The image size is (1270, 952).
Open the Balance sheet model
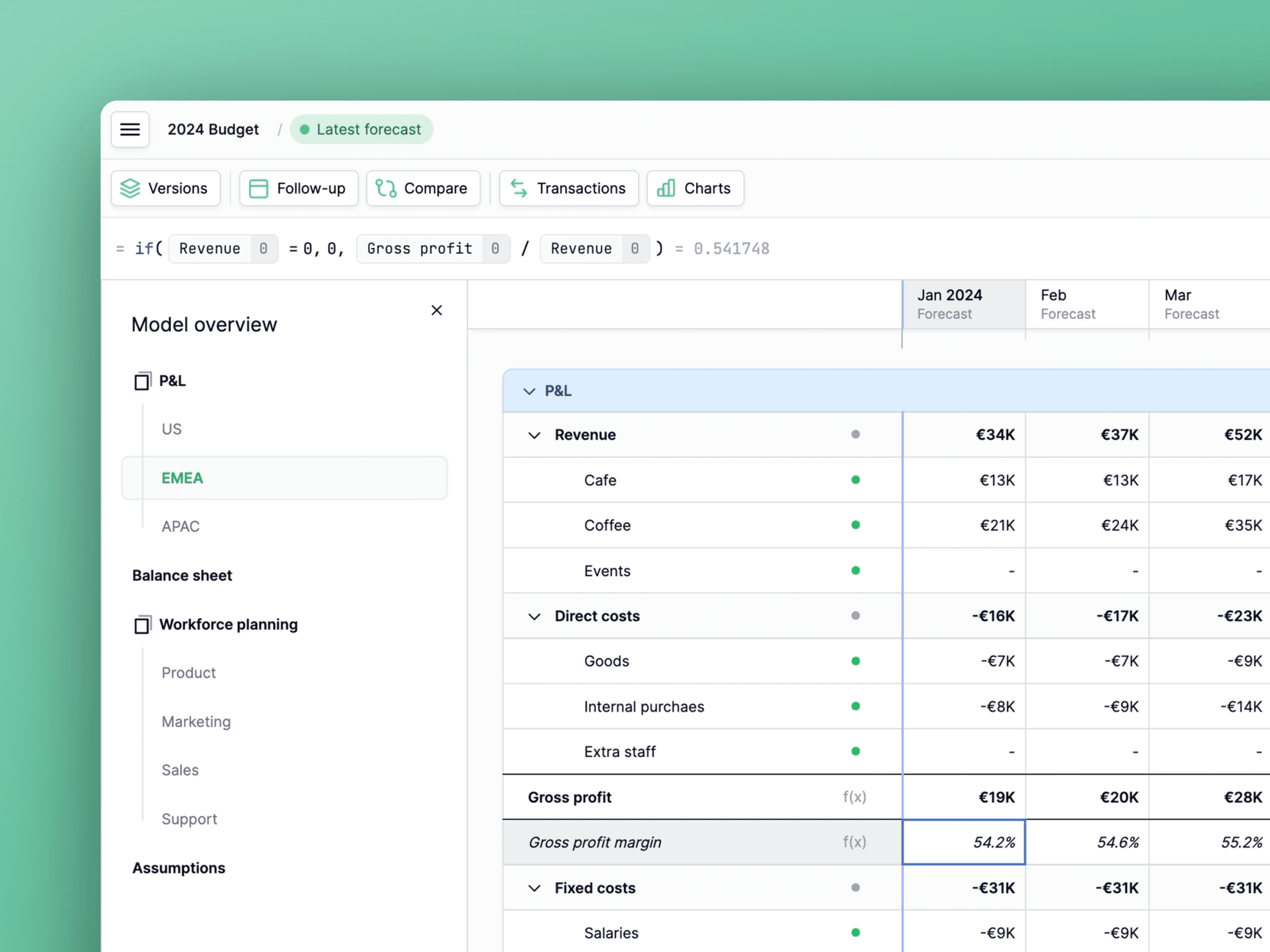coord(182,576)
